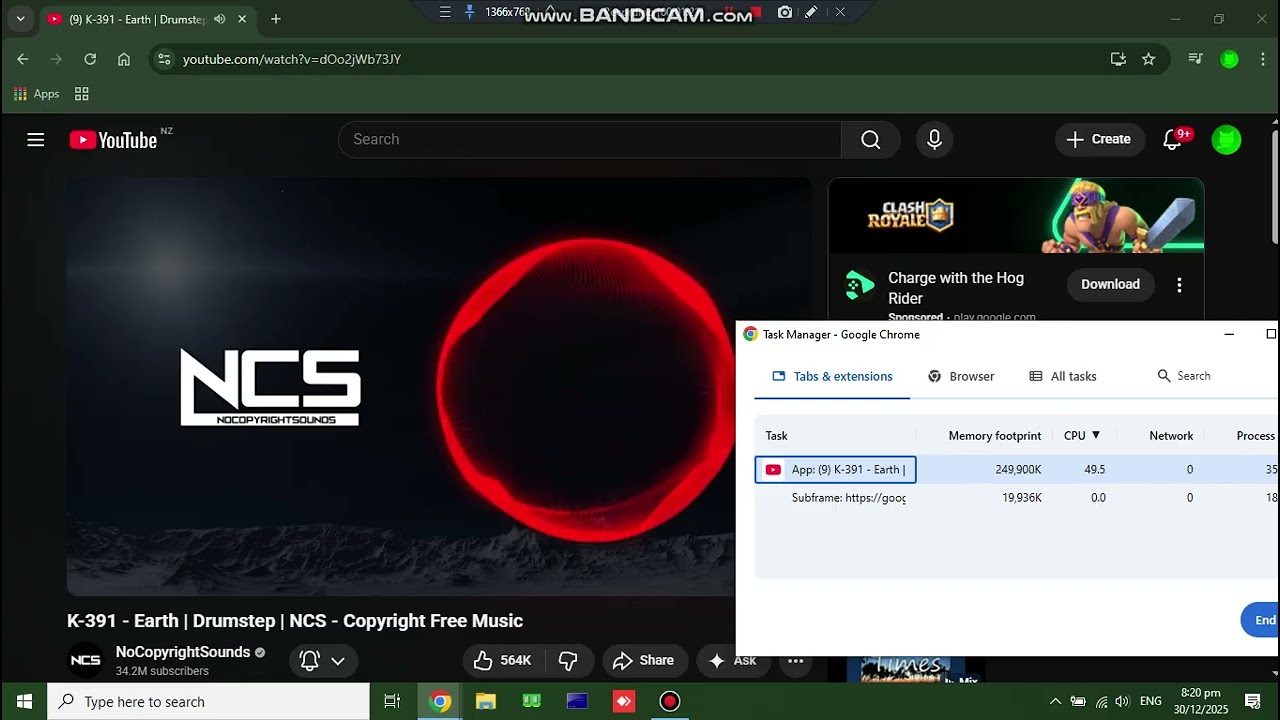Download Clash Royale from the ad
Viewport: 1280px width, 720px height.
point(1110,285)
